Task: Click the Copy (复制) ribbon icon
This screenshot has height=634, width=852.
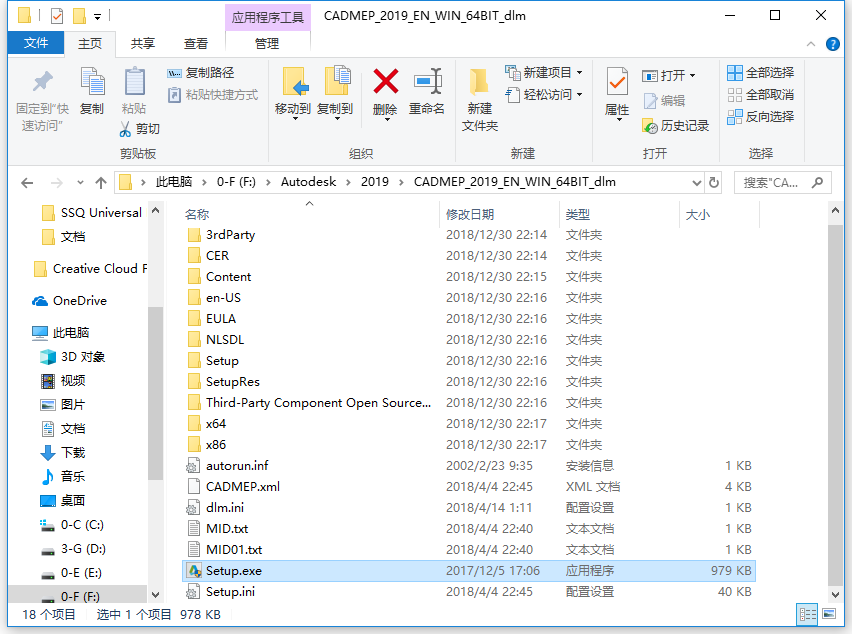Action: pyautogui.click(x=92, y=81)
